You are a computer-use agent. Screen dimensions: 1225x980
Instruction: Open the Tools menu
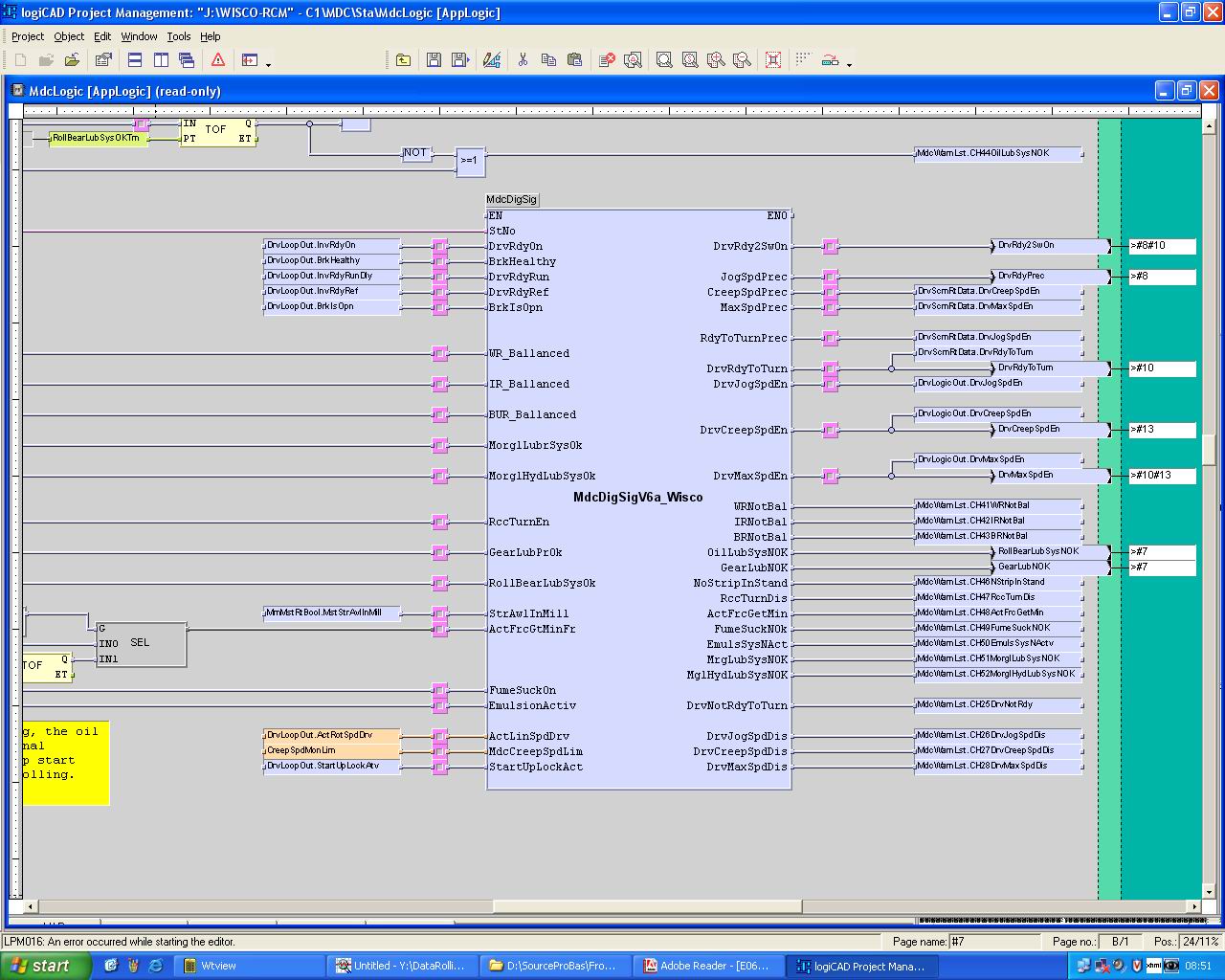click(x=179, y=36)
